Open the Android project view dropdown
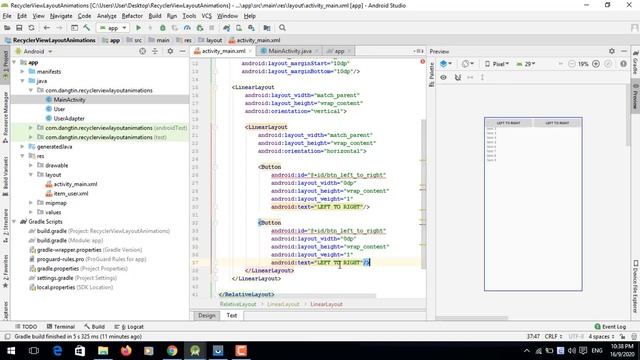Viewport: 640px width, 360px height. click(x=33, y=51)
